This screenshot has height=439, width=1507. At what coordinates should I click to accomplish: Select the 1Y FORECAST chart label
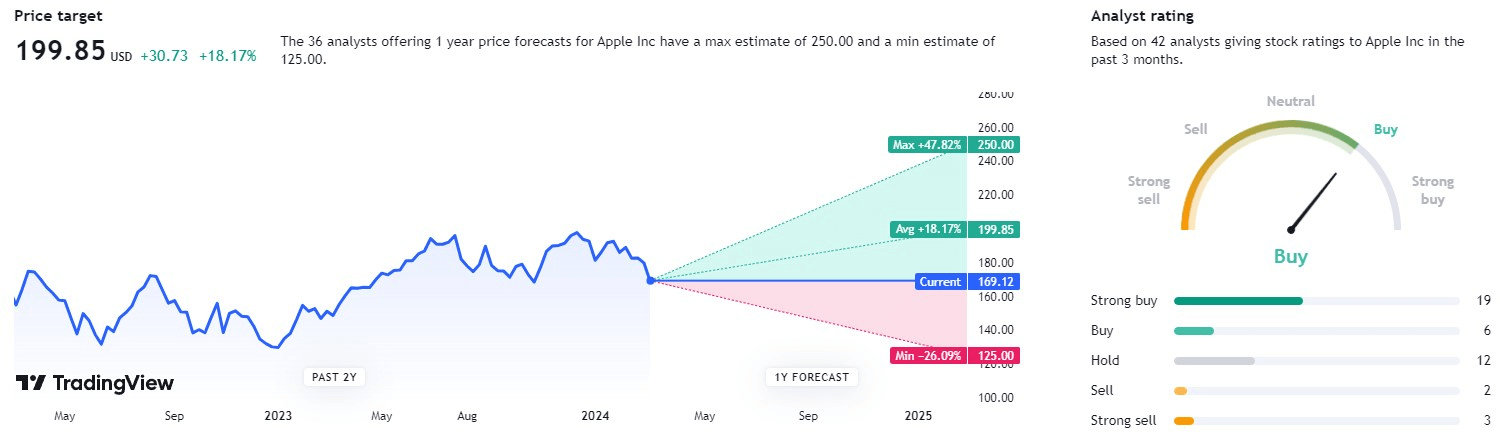point(811,377)
